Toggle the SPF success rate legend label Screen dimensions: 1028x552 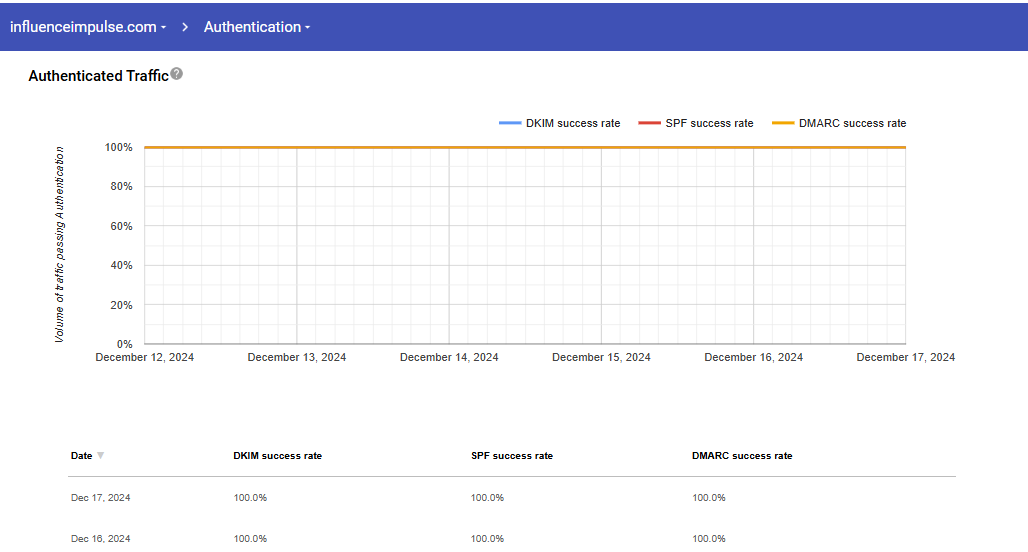pyautogui.click(x=709, y=124)
